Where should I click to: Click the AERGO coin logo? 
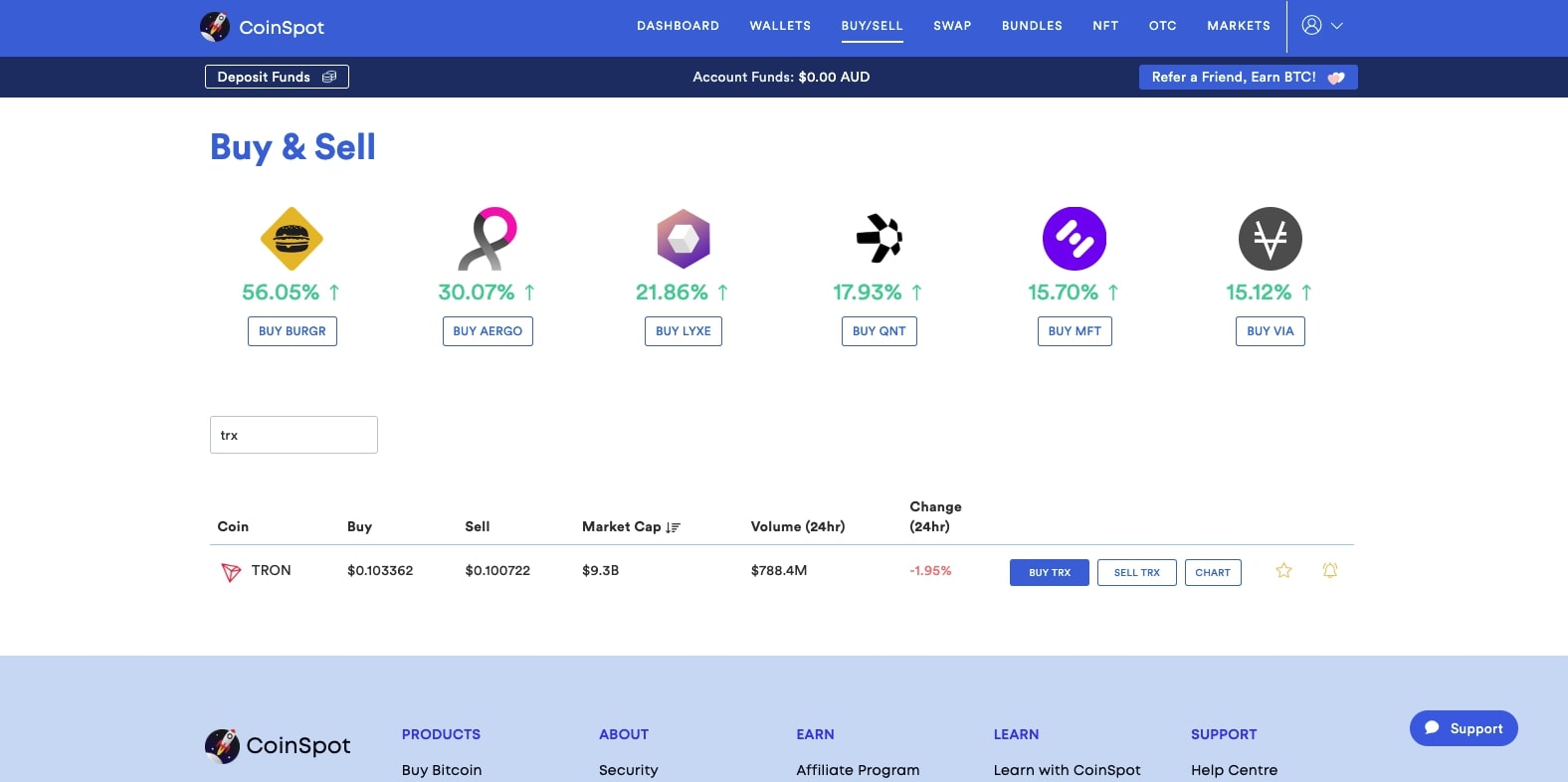[488, 239]
